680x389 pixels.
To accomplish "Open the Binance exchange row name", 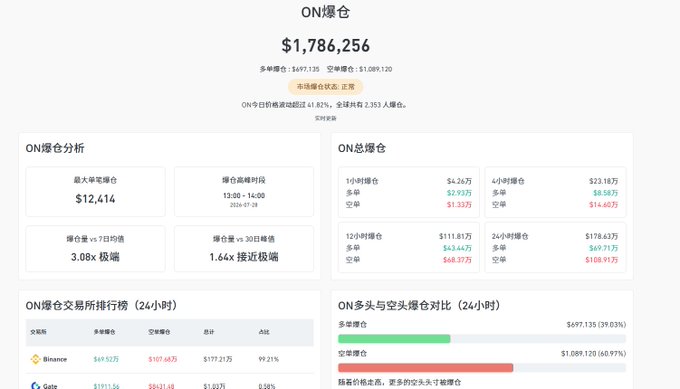I will [55, 359].
